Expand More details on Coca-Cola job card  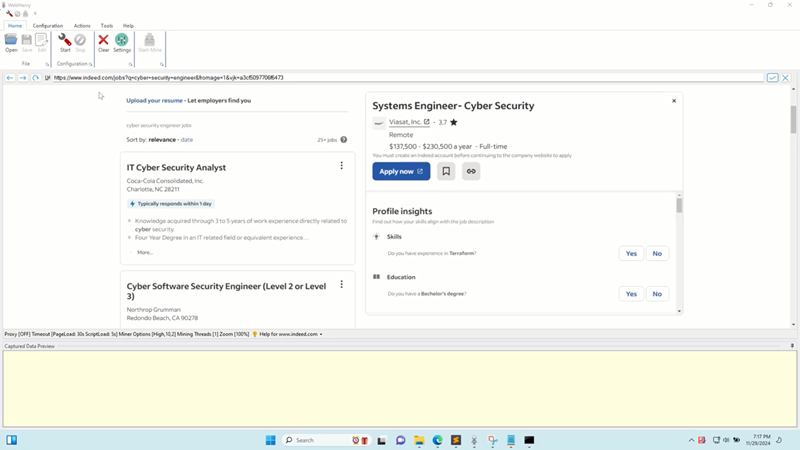[144, 252]
